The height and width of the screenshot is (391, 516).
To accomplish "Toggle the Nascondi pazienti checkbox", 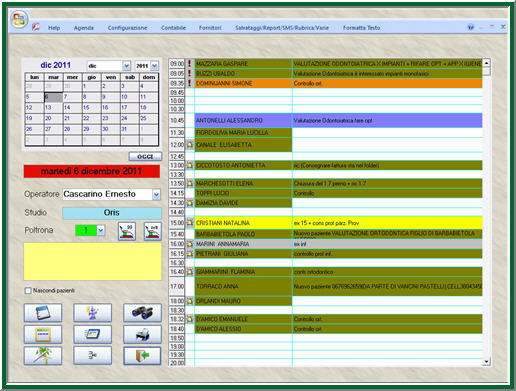I will tap(28, 291).
